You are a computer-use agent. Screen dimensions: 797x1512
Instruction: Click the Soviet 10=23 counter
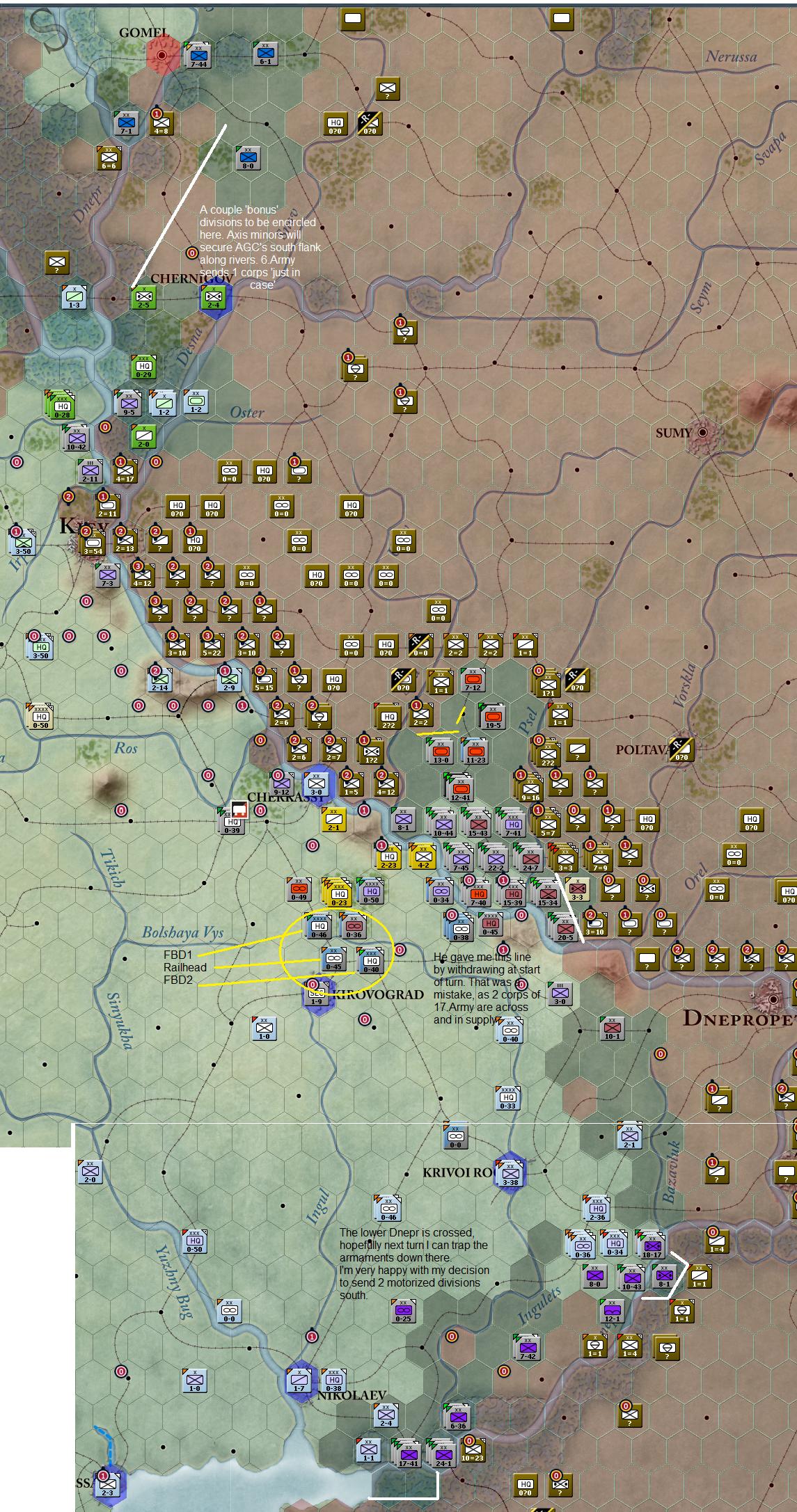pos(473,1449)
